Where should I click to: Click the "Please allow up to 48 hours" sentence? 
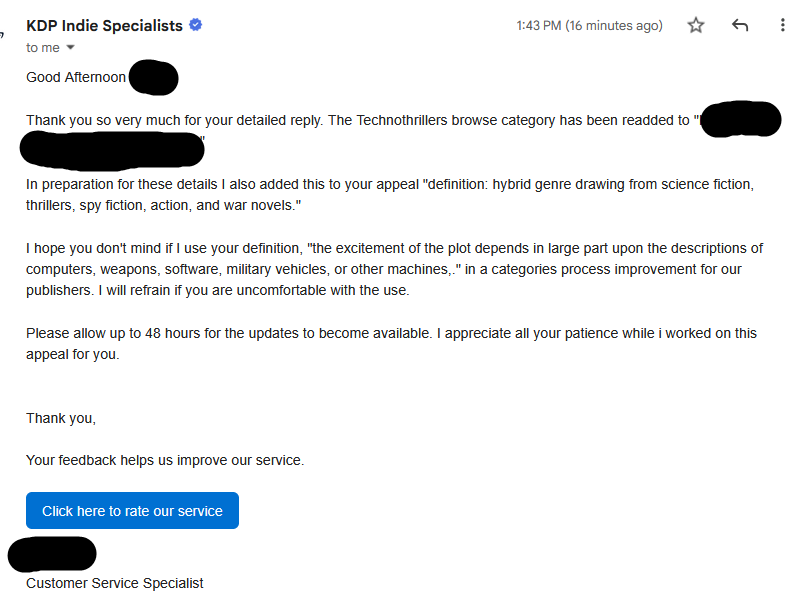click(390, 343)
